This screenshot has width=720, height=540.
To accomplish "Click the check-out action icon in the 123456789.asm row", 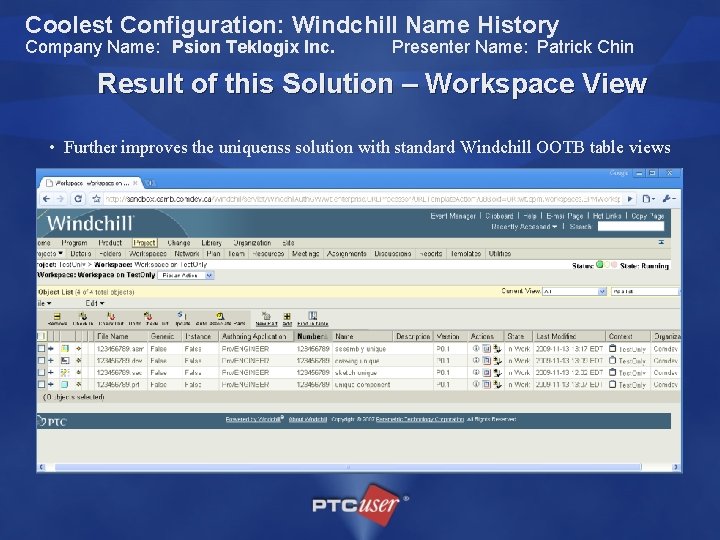I will click(x=497, y=349).
